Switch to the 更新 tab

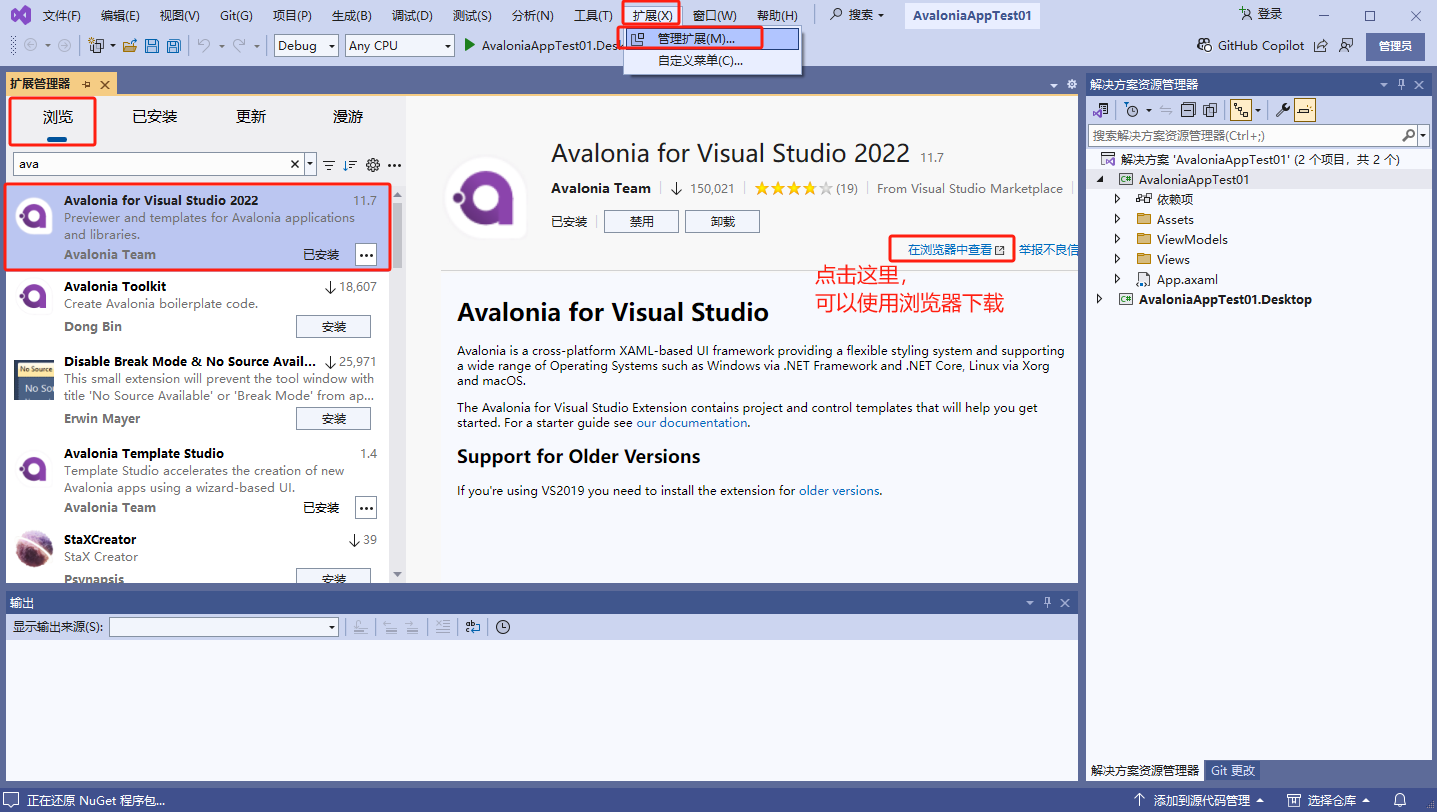tap(251, 117)
